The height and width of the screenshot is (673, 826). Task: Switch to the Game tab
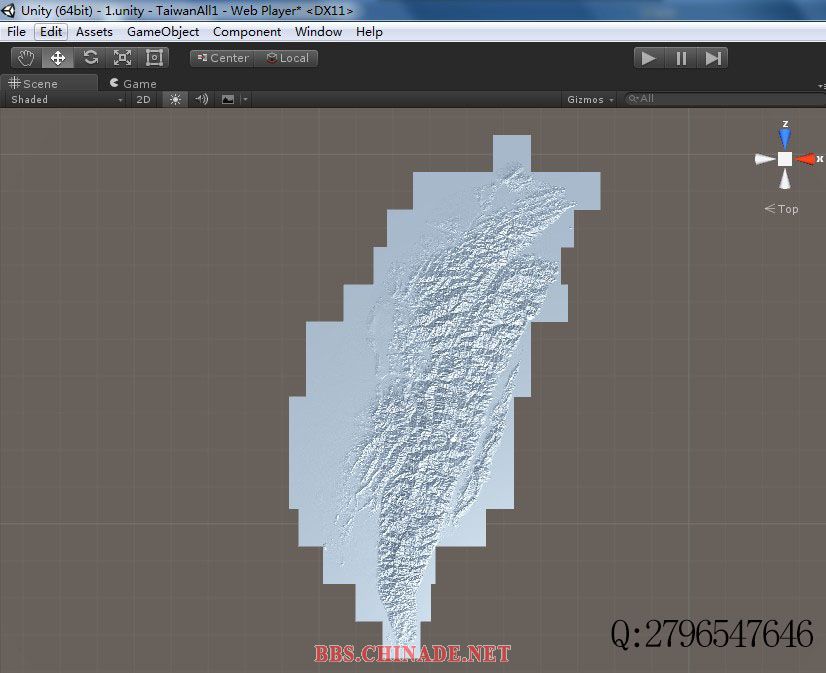click(x=133, y=84)
